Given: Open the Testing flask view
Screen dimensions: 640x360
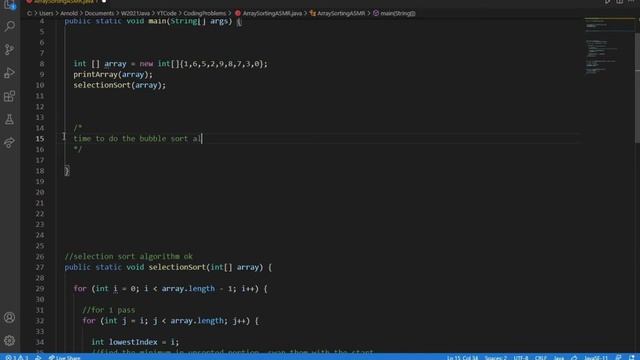Looking at the screenshot, I should 9,120.
